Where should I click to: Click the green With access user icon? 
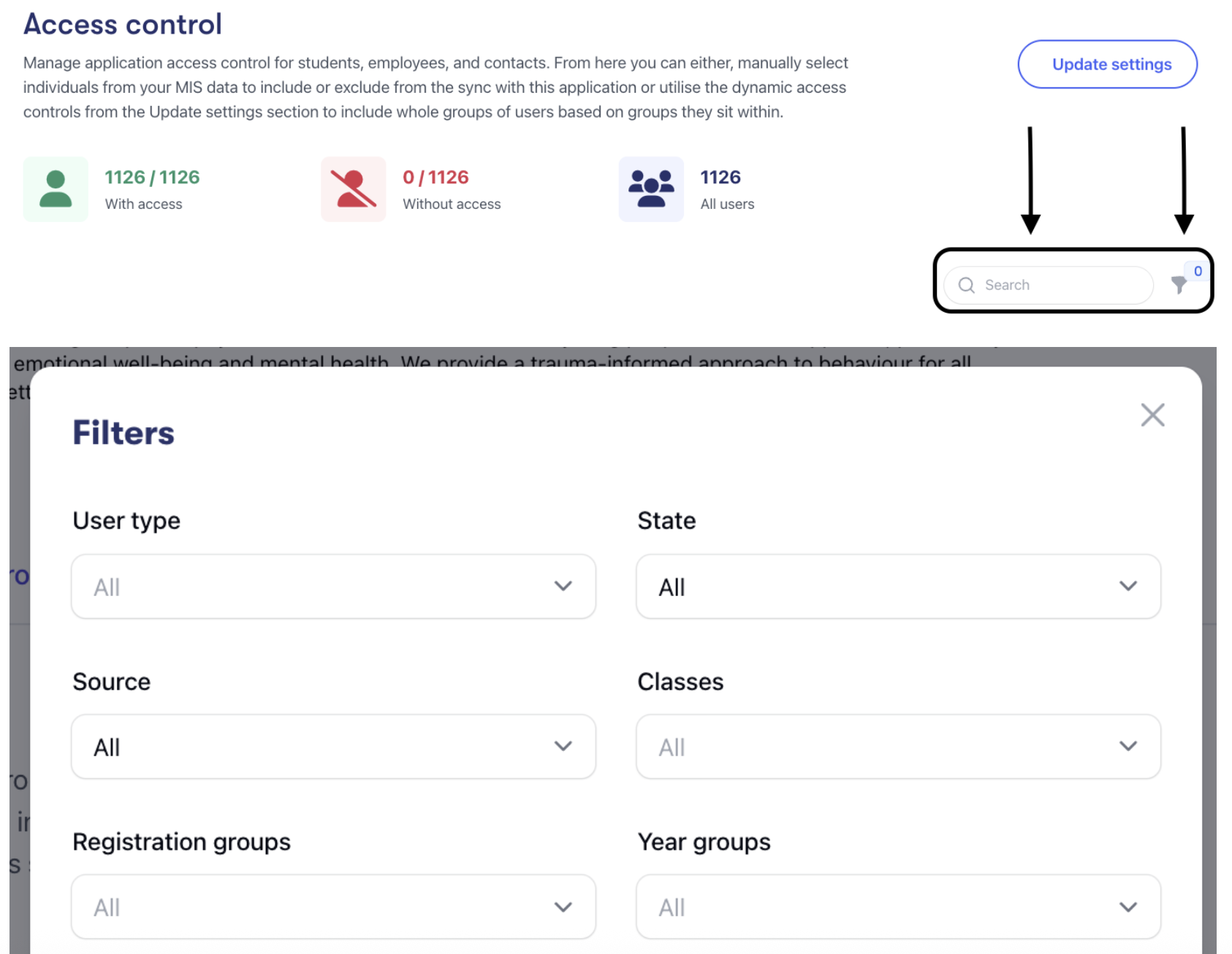click(x=56, y=189)
